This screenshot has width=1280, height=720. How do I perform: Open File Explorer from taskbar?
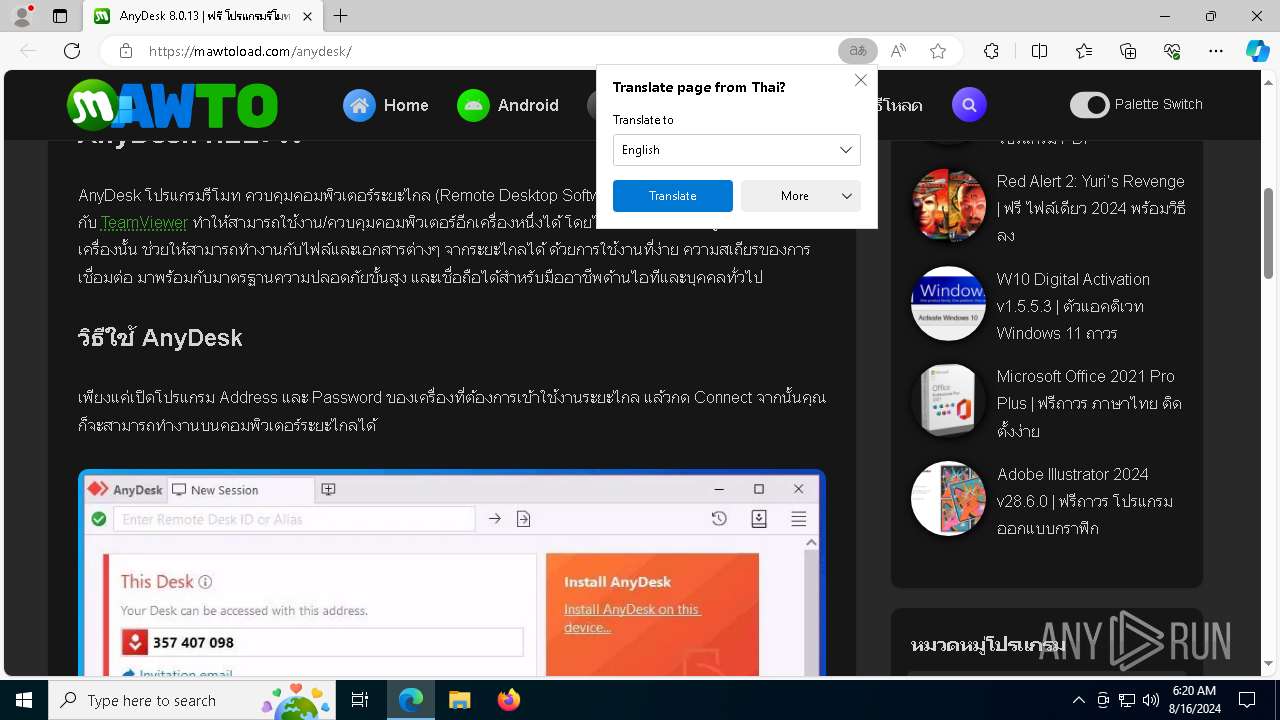(x=459, y=700)
